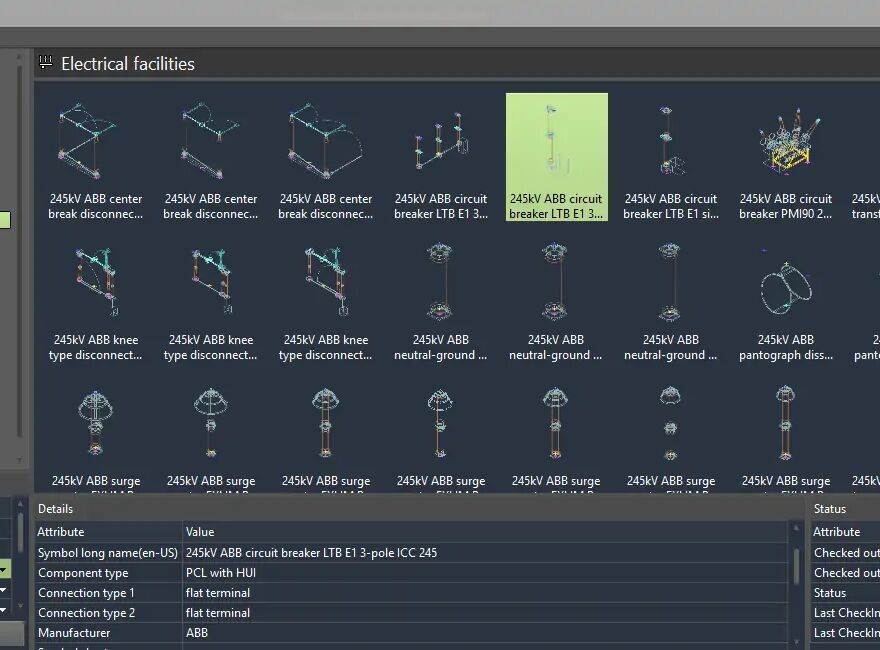Select the leftmost ABB surge arrester symbol
The height and width of the screenshot is (650, 880).
click(x=96, y=438)
